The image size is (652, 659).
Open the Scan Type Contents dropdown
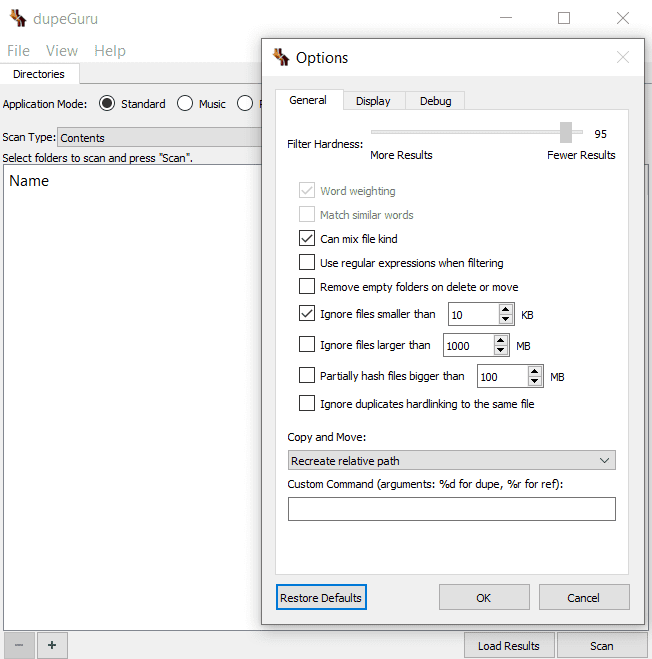point(160,137)
